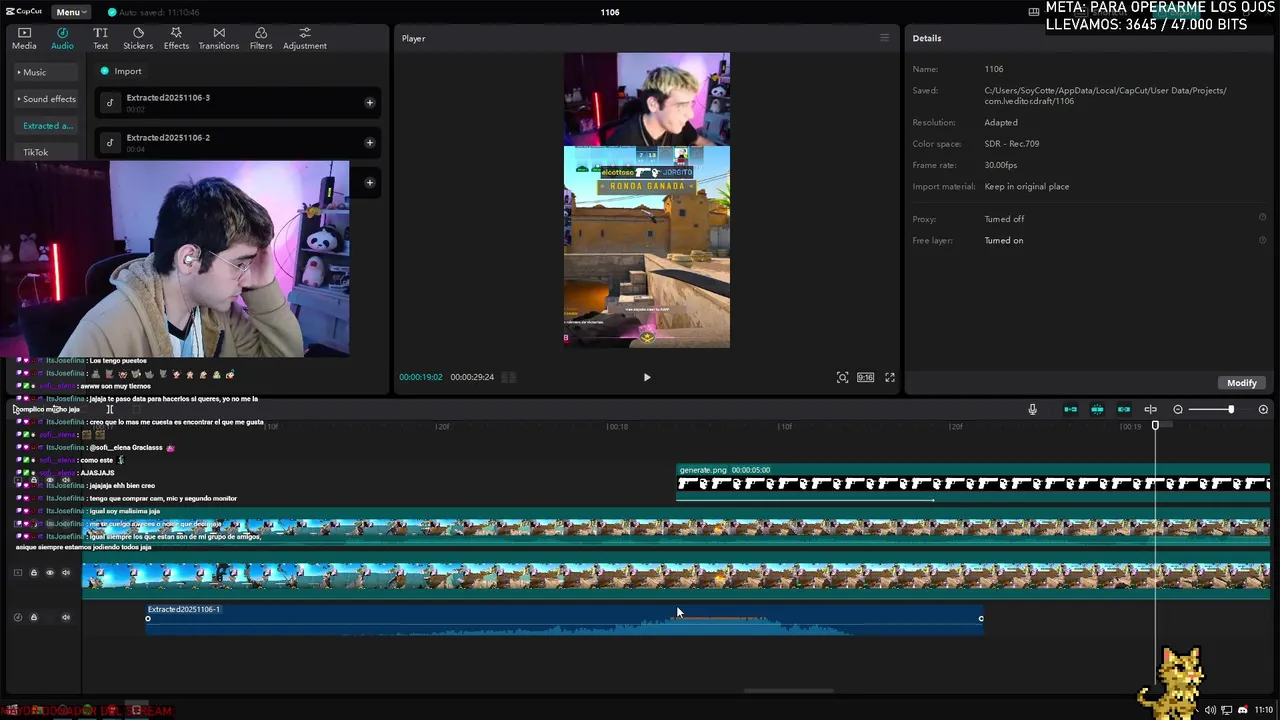Image resolution: width=1280 pixels, height=720 pixels.
Task: Click the saved project path text
Action: [x=1105, y=96]
